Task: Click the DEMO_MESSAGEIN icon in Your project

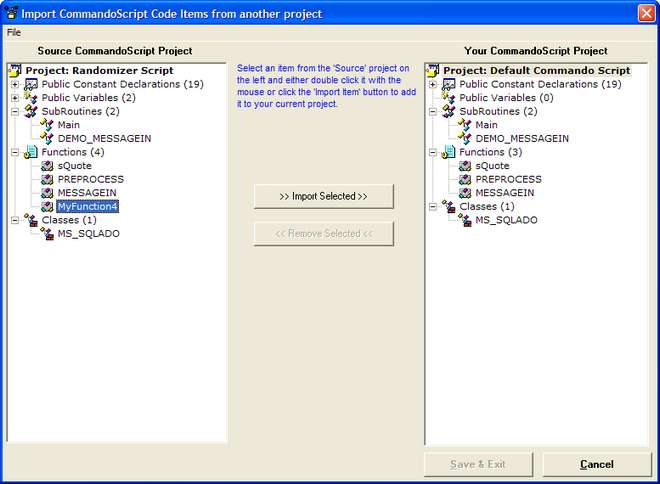Action: pyautogui.click(x=465, y=138)
